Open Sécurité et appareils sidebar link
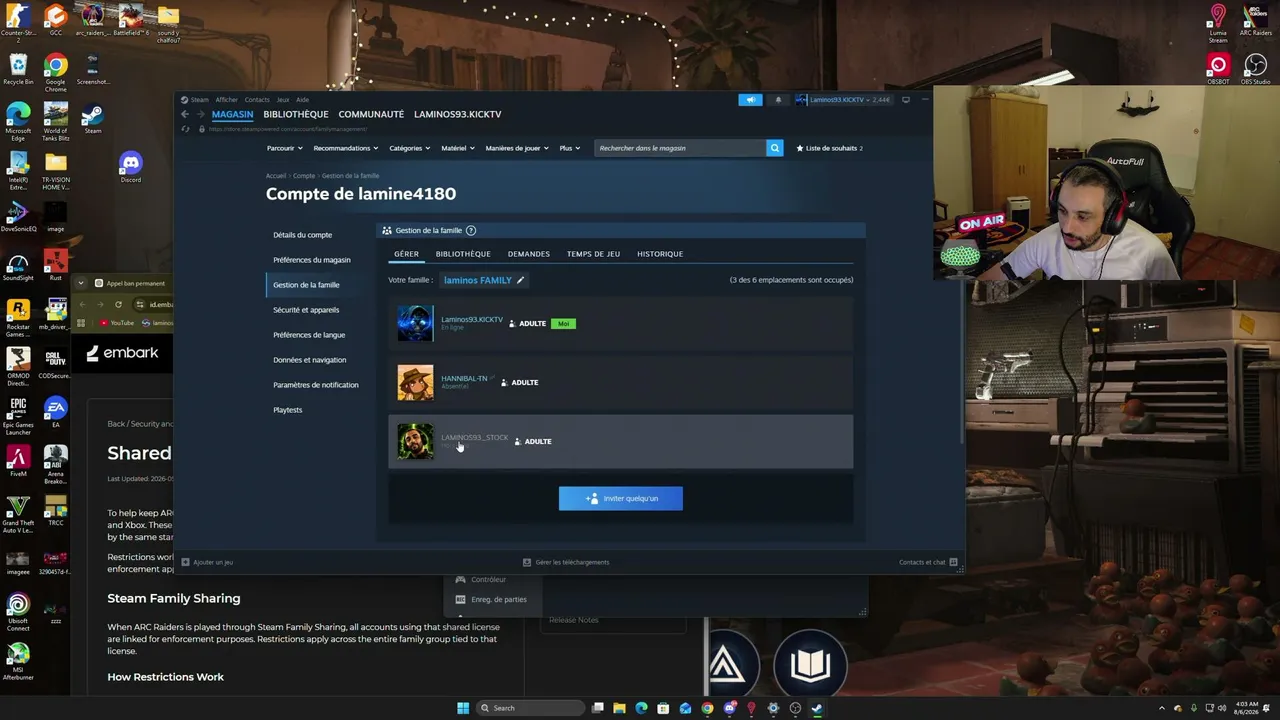 click(306, 310)
